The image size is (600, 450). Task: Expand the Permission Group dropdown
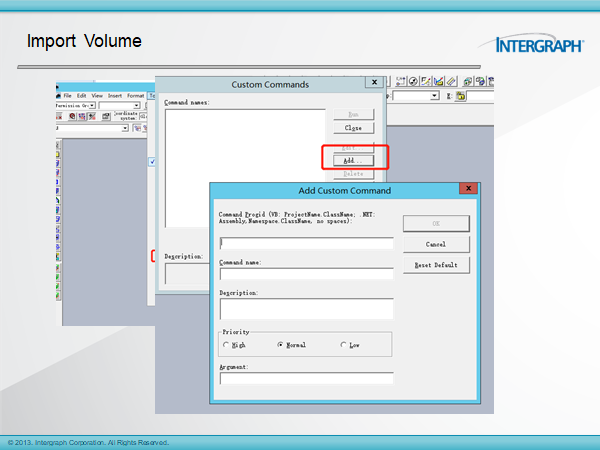92,105
